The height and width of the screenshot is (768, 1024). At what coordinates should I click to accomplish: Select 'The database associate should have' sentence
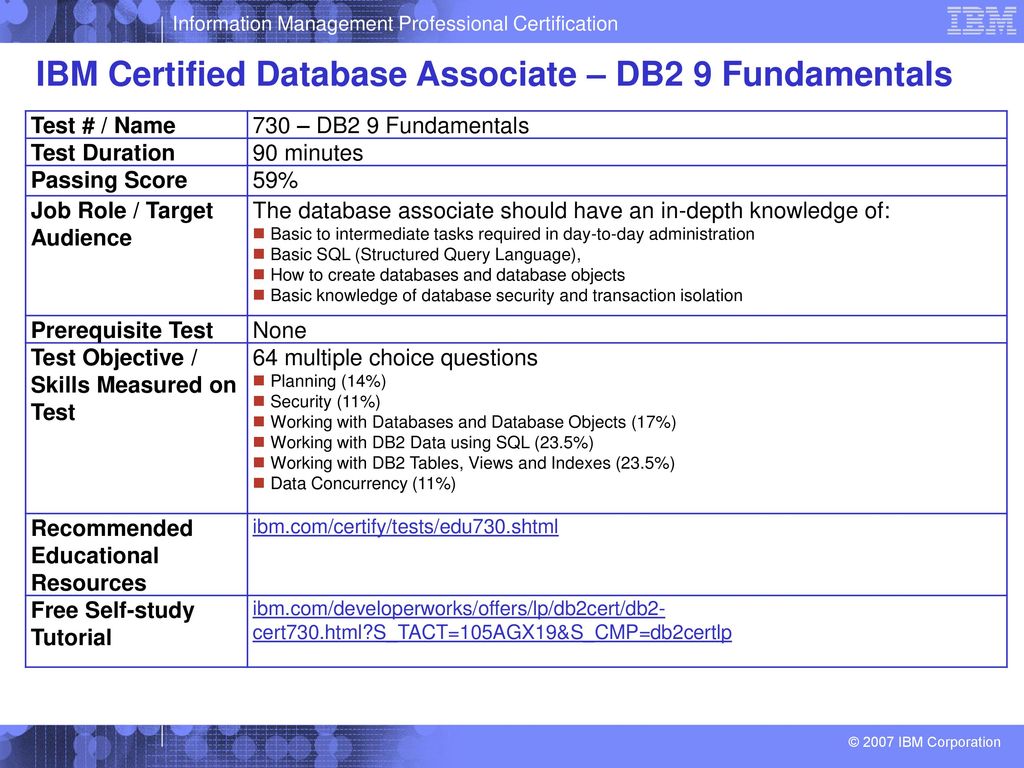571,211
